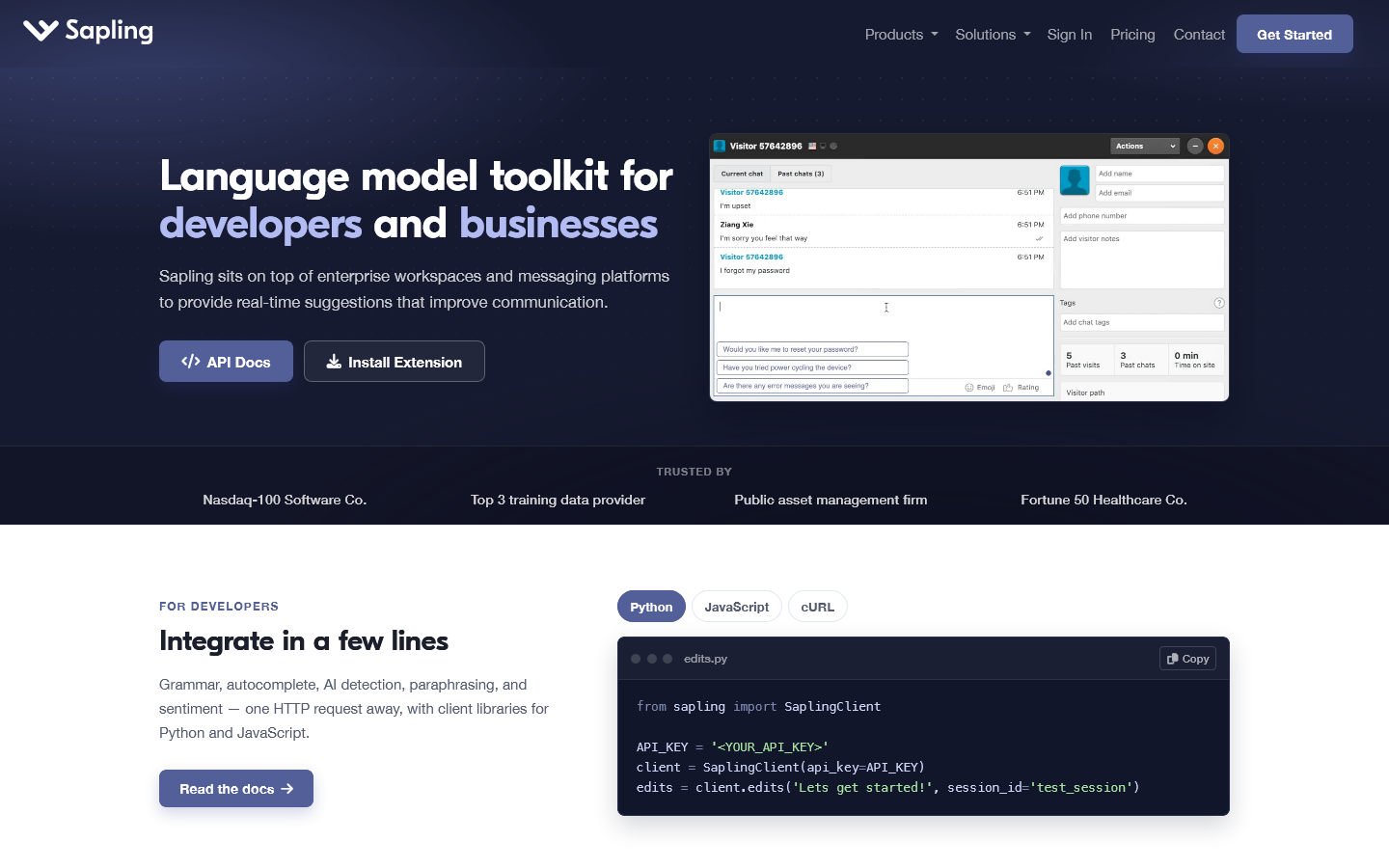Click the monitor device icon beside the flag

[x=823, y=146]
